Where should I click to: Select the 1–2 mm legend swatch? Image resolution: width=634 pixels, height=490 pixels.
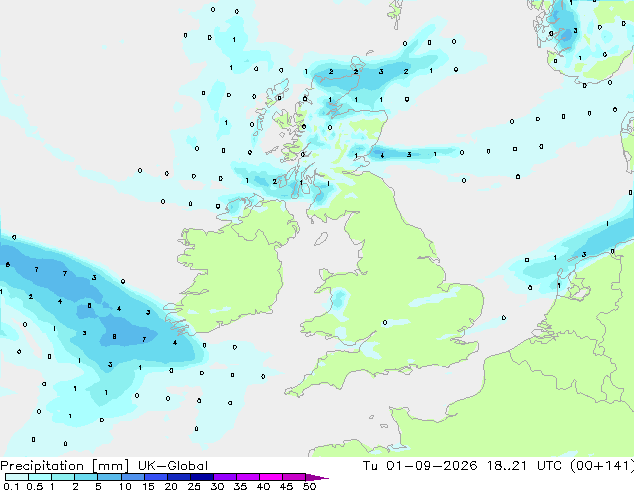click(x=63, y=477)
